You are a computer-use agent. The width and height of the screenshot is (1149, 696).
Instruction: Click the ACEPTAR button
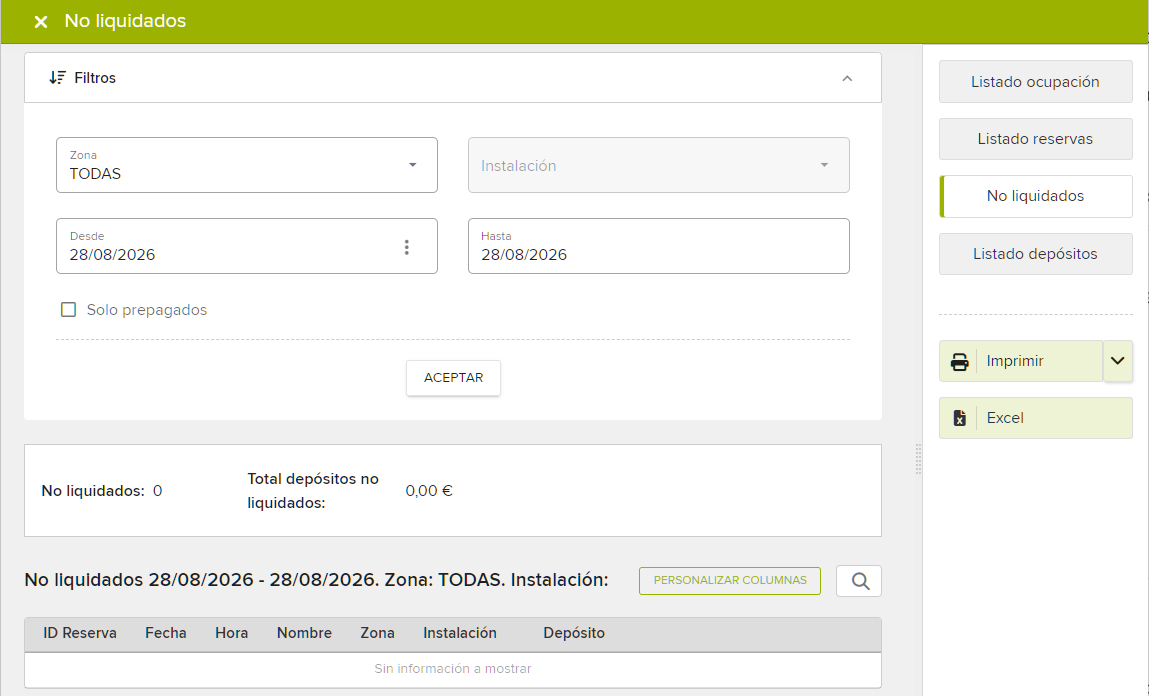[x=454, y=378]
